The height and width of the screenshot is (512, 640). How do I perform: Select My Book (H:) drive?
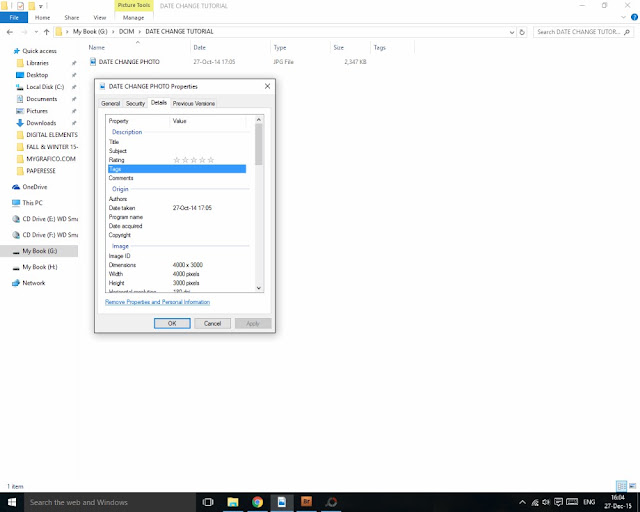(x=40, y=267)
